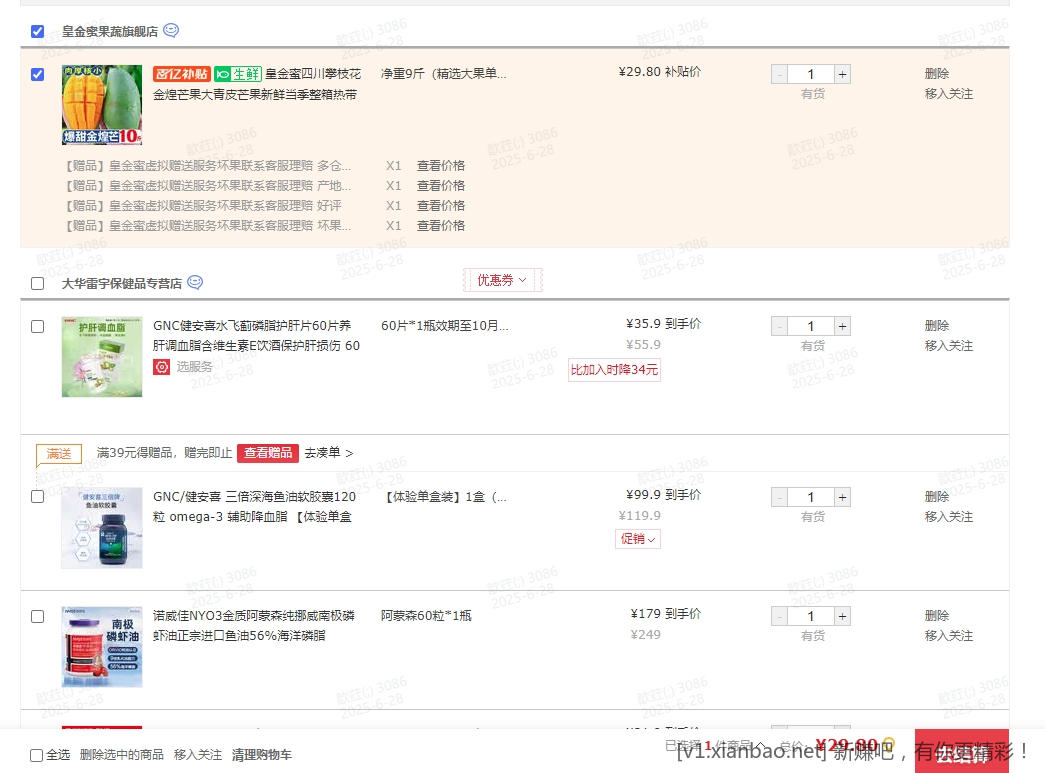The image size is (1045, 773).
Task: Click spec text 阿蒙森60粒*1瓶
Action: [426, 615]
